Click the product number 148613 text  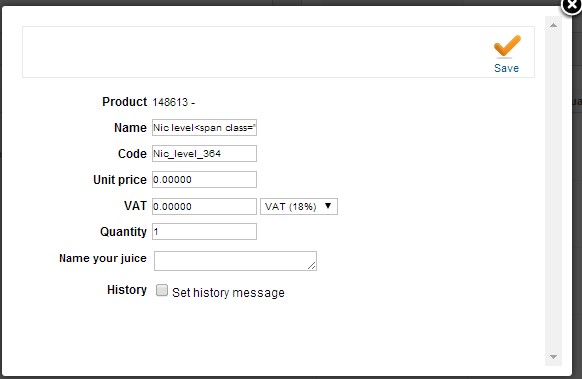[170, 102]
